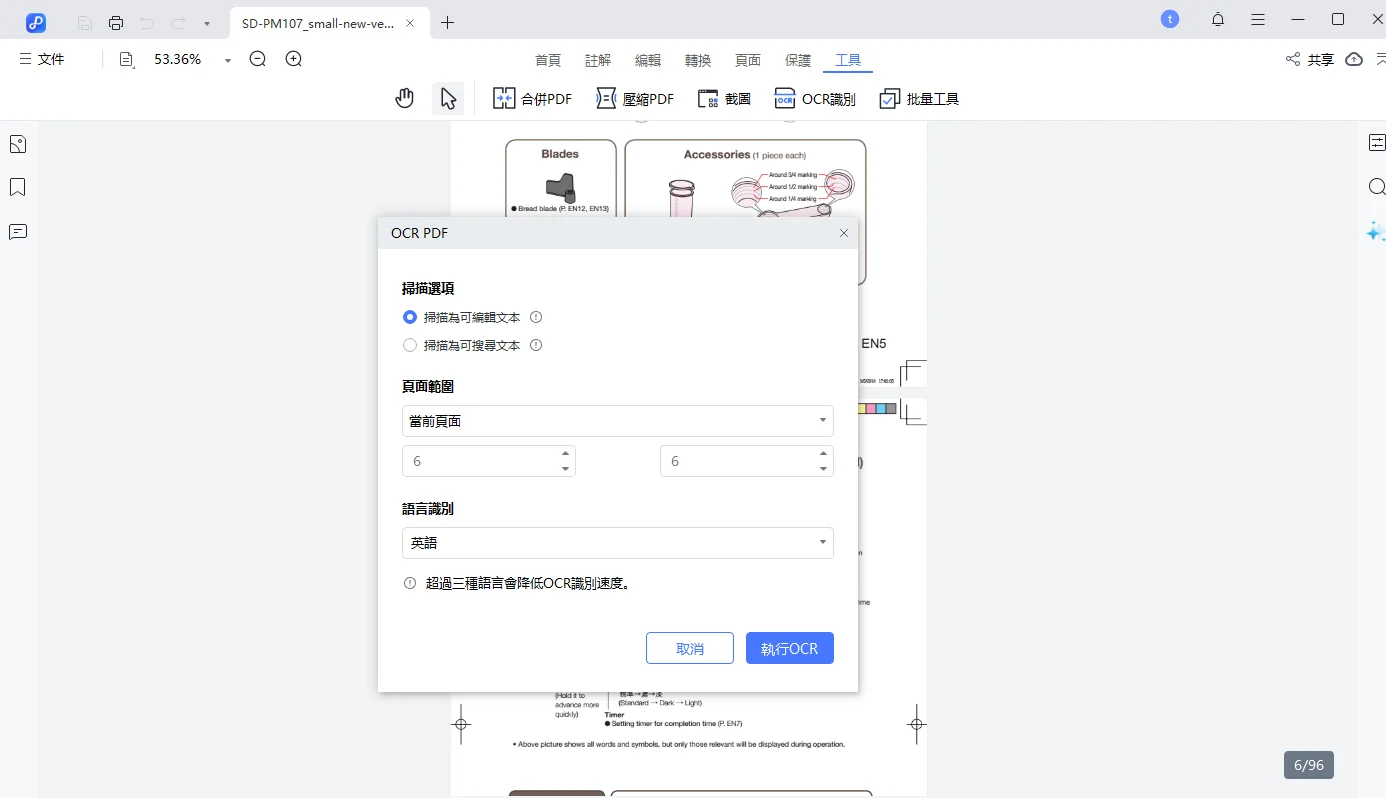Open the AI assistant sparkle icon

1375,231
